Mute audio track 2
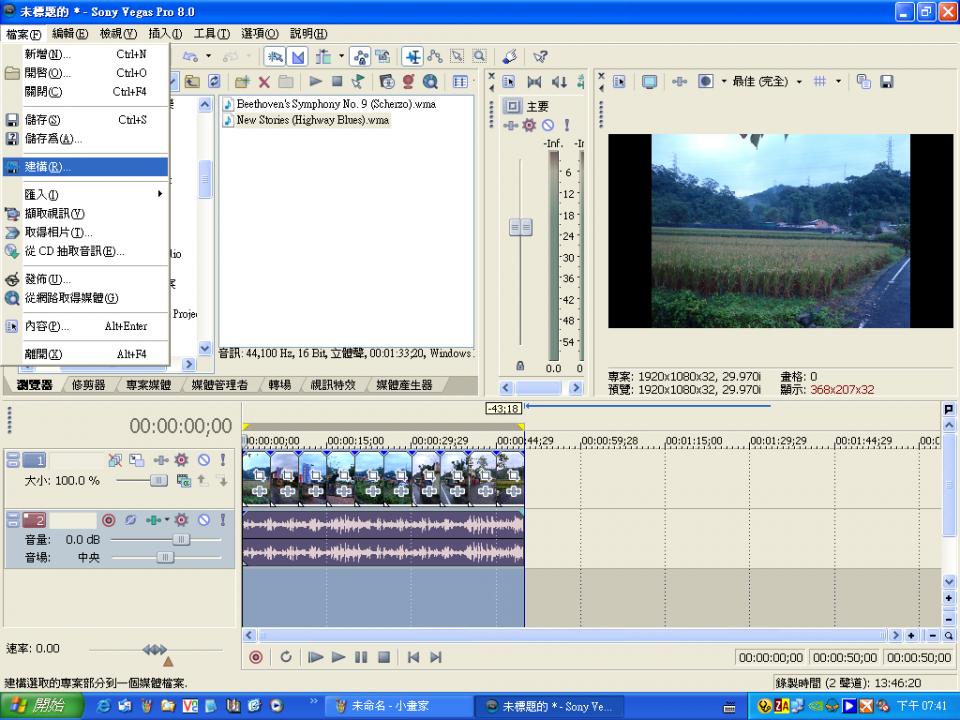This screenshot has height=720, width=960. pos(203,520)
